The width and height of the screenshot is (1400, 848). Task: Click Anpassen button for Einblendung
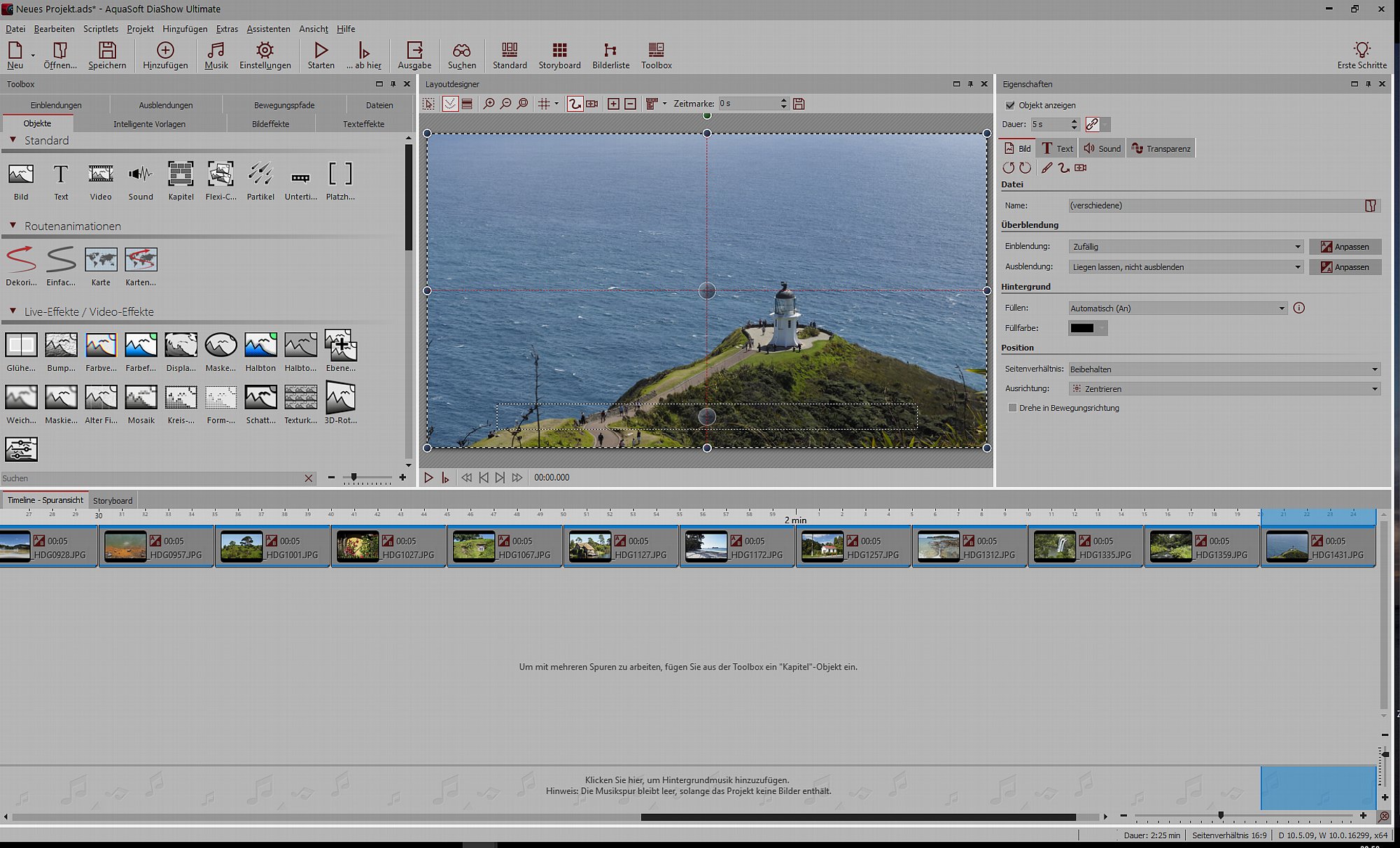1345,246
